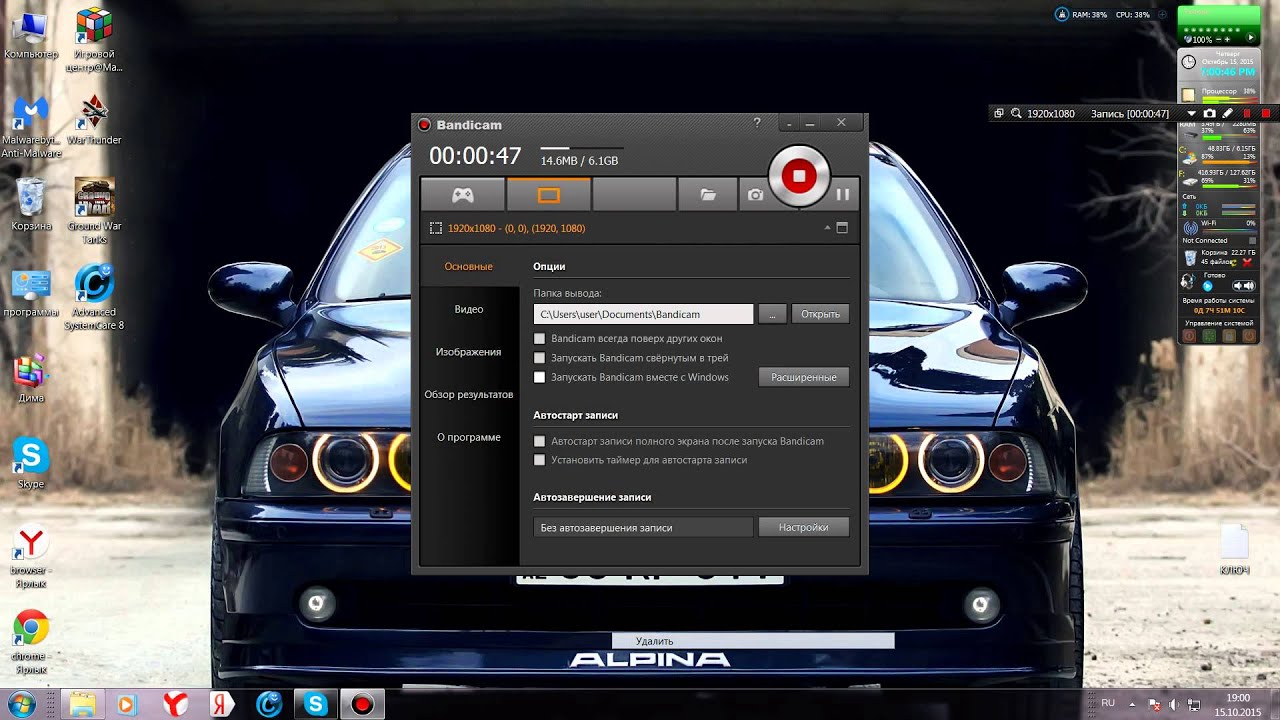Browse for output folder with ... button
The height and width of the screenshot is (720, 1280).
coord(772,314)
